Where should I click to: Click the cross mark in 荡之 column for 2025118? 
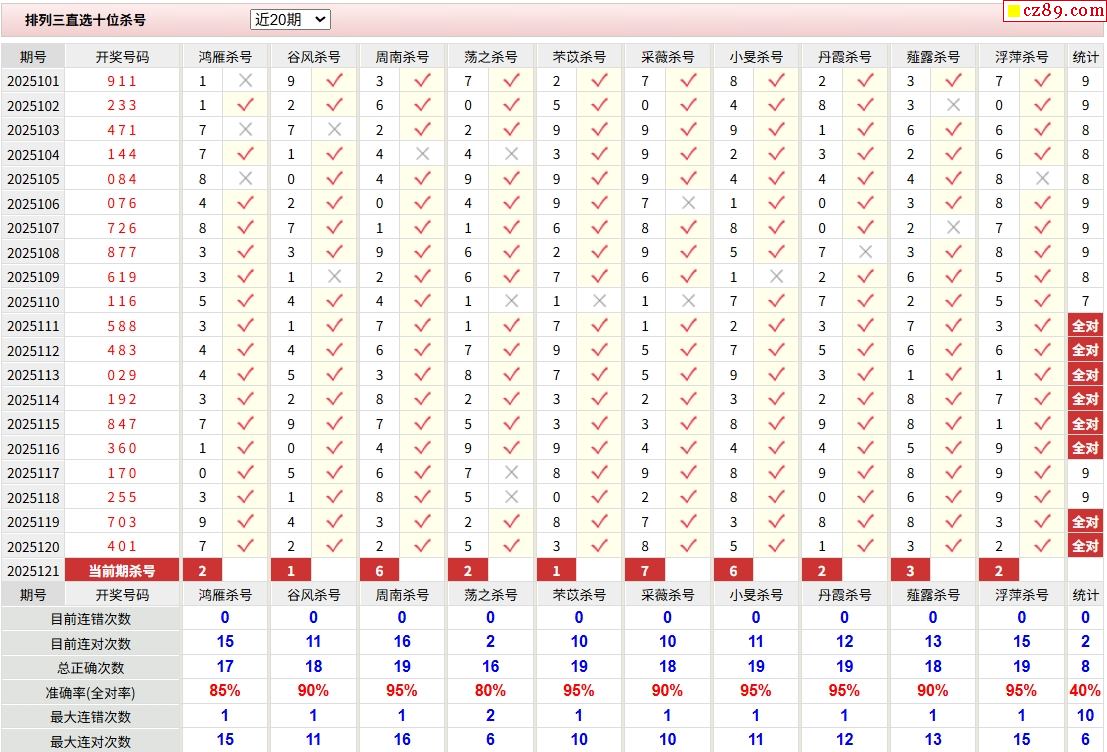511,497
